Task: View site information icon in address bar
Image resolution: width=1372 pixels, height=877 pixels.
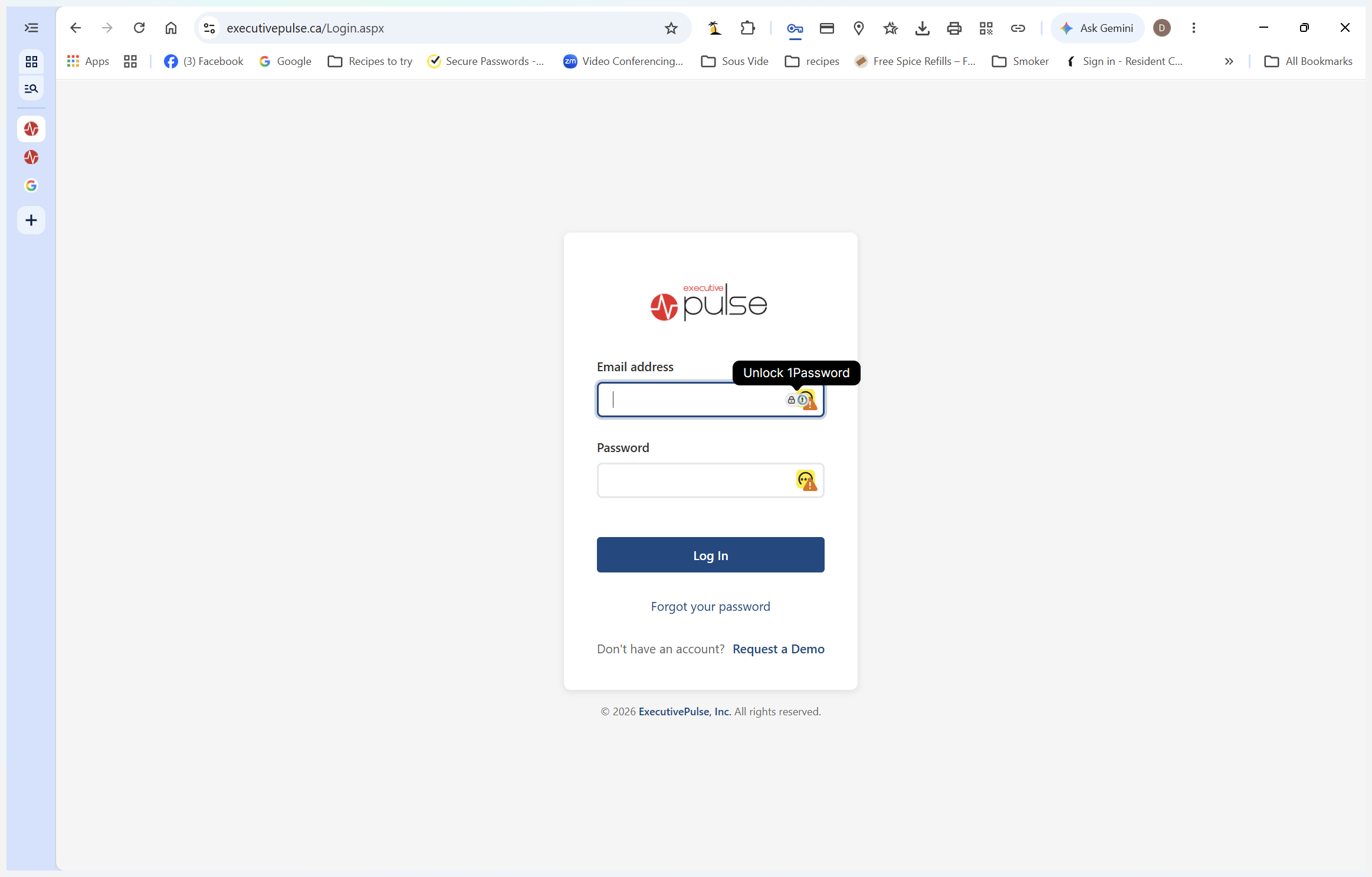Action: pyautogui.click(x=209, y=28)
